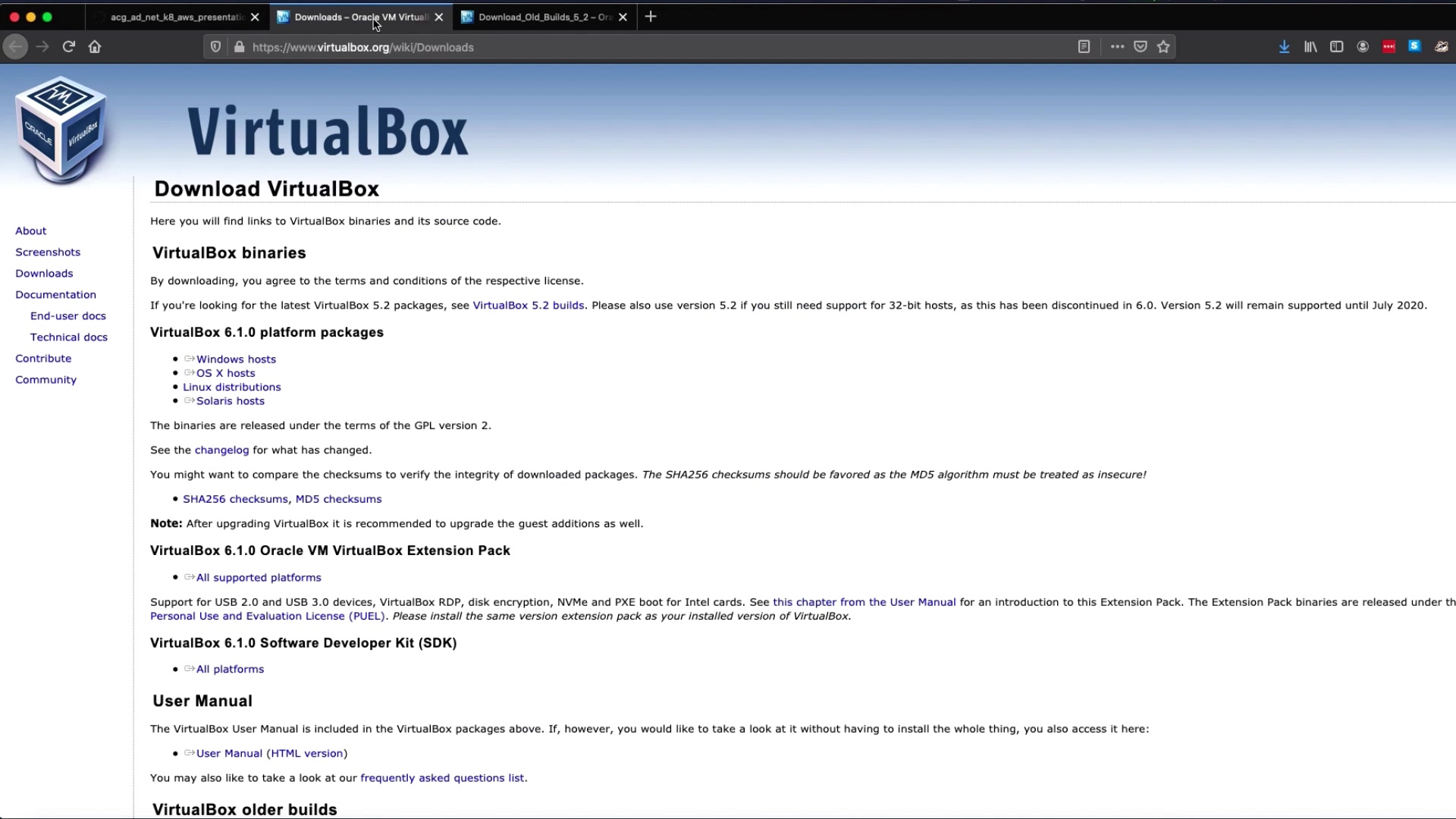Click the browser reload icon
The image size is (1456, 819).
coord(68,47)
